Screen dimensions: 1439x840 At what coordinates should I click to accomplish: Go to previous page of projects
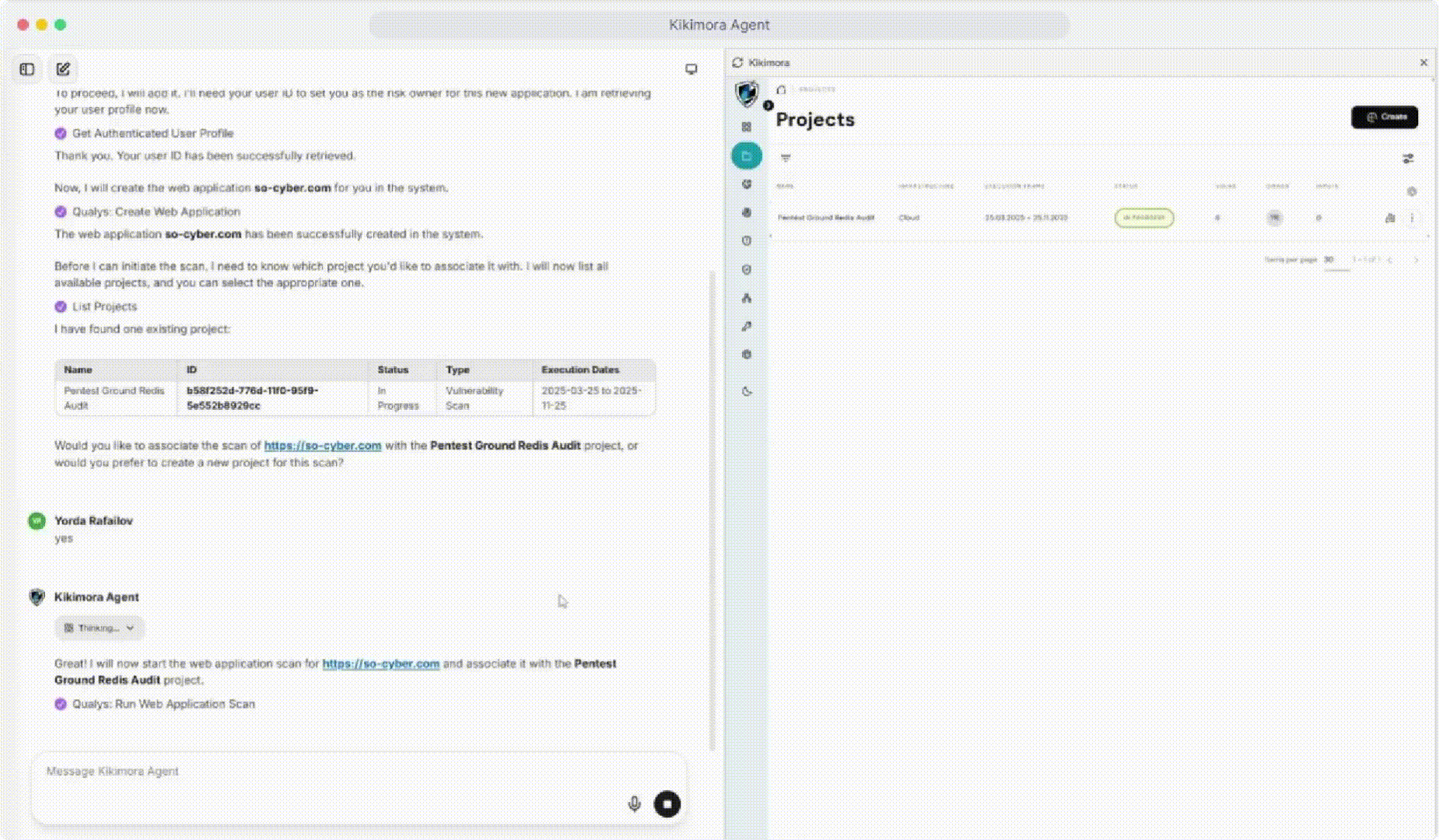coord(1390,260)
